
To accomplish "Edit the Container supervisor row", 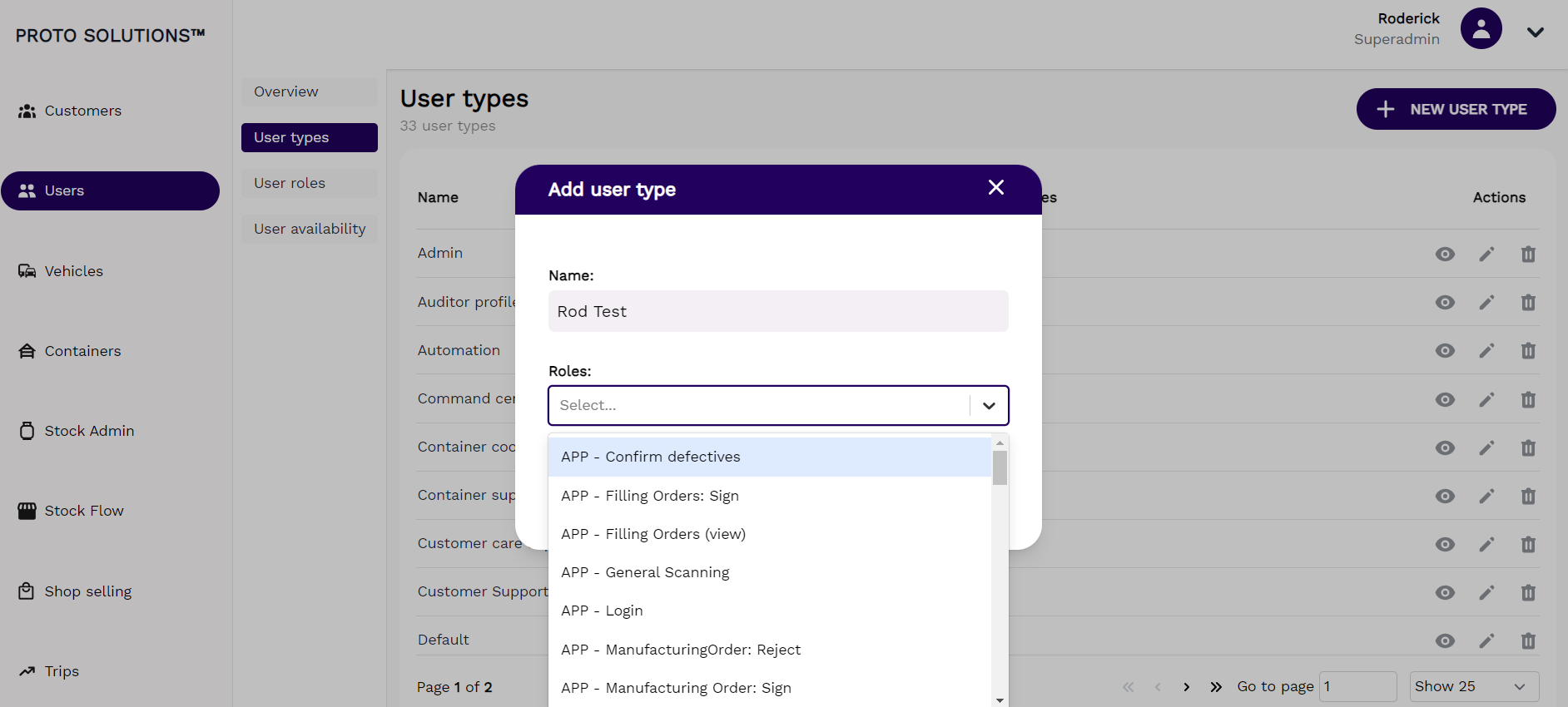I will point(1486,496).
